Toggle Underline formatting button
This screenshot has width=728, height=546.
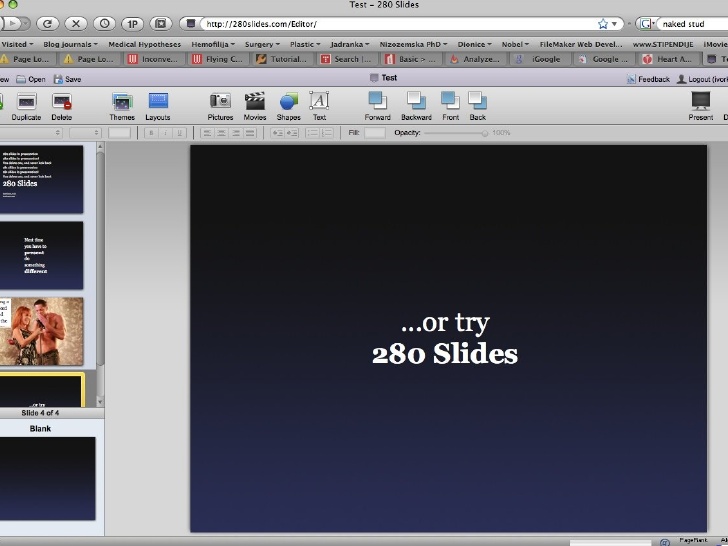(179, 133)
